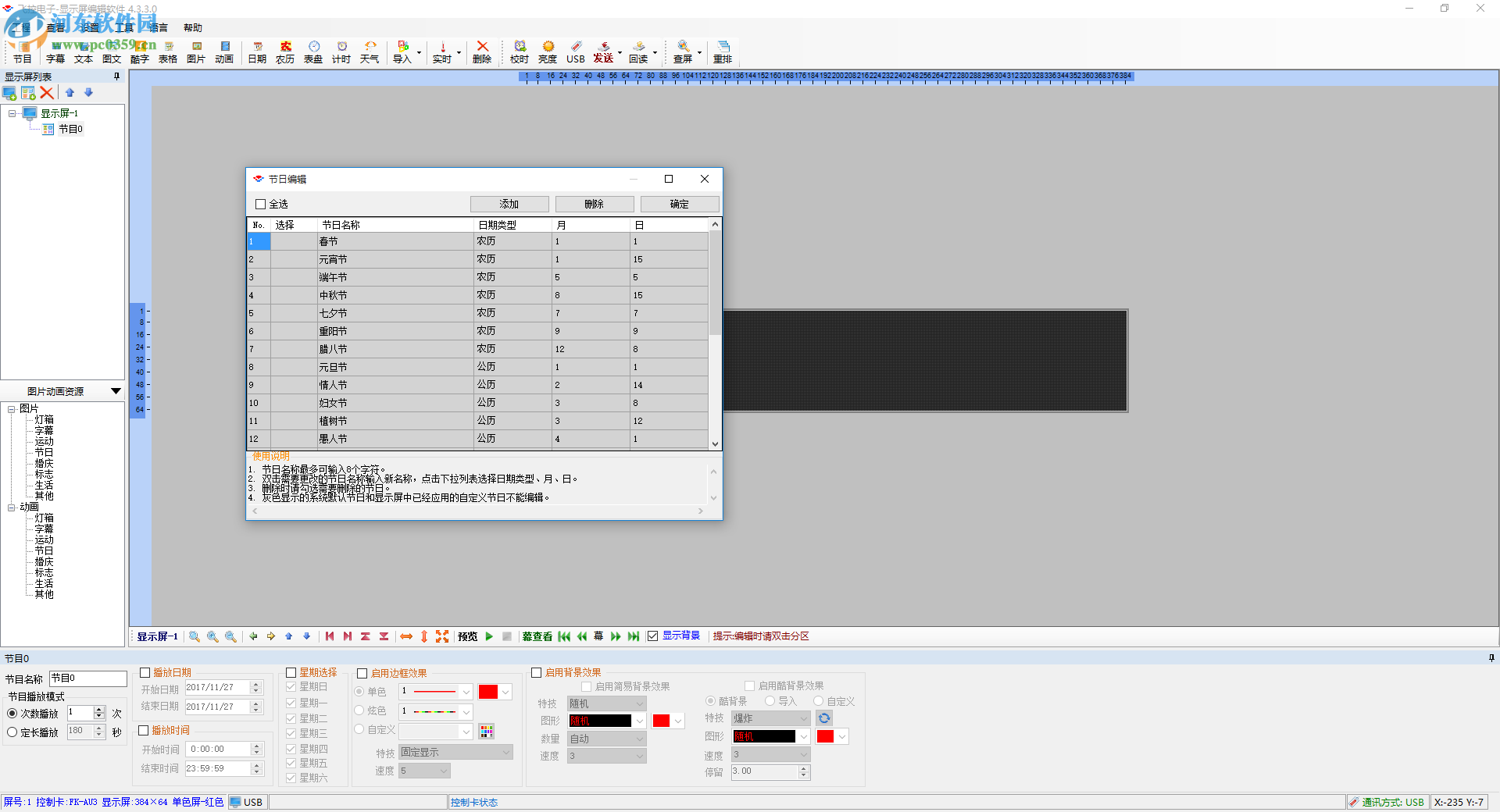The image size is (1500, 812).
Task: Open the 实时 dropdown arrow
Action: [x=459, y=53]
